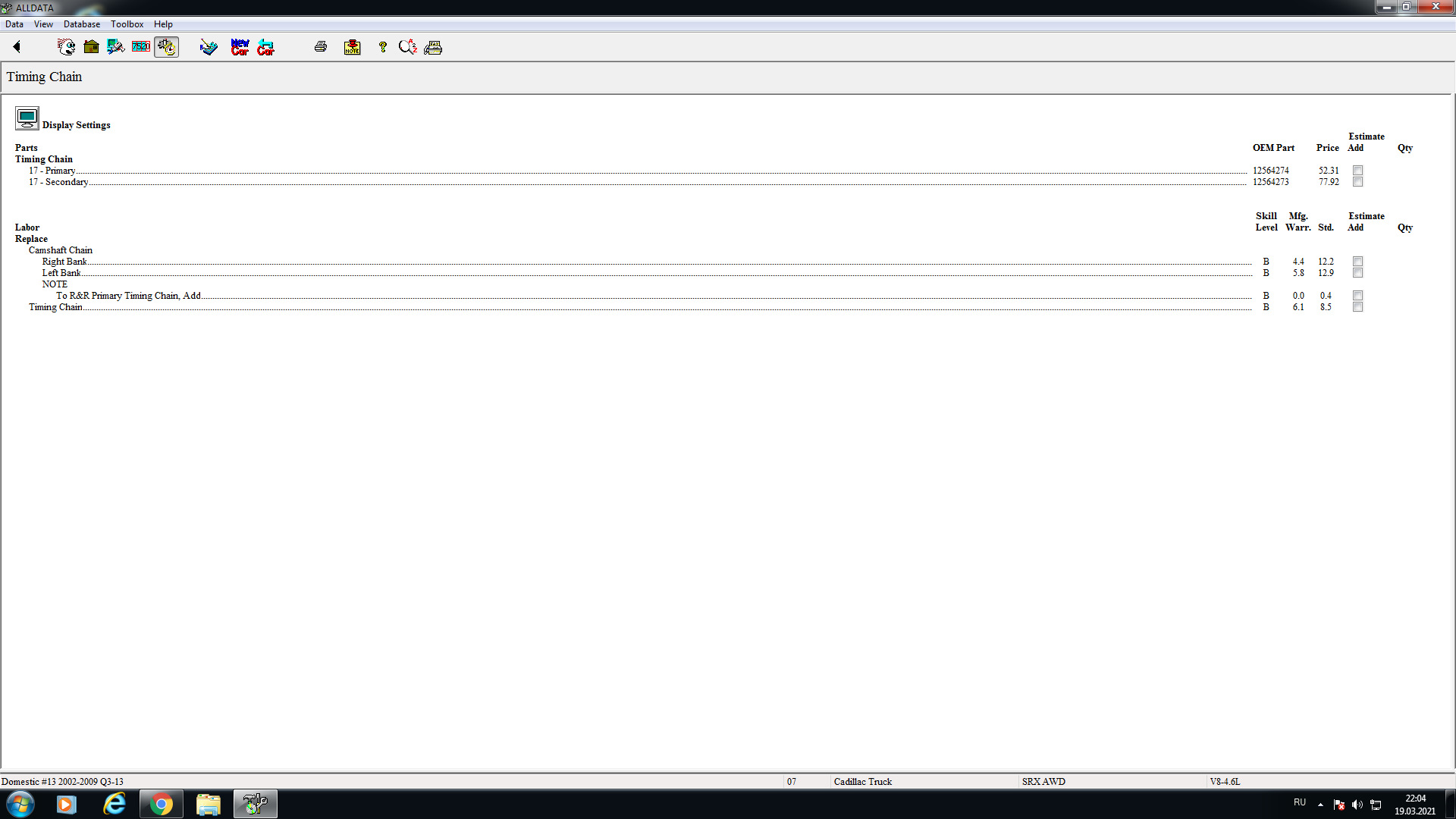Image resolution: width=1456 pixels, height=819 pixels.
Task: Click the RU language indicator in tray
Action: coord(1299,802)
